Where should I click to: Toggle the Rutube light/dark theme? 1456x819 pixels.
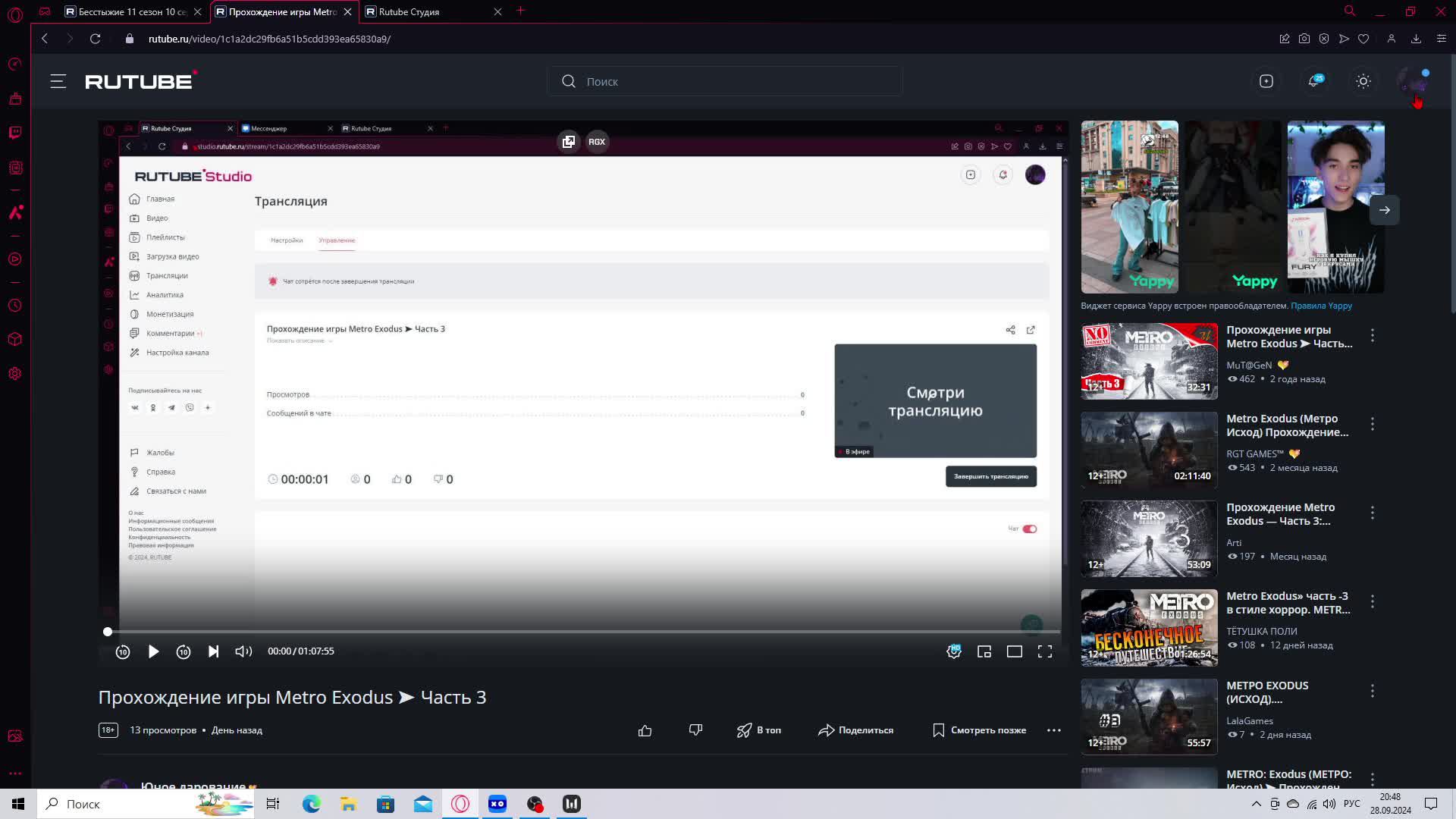point(1363,81)
